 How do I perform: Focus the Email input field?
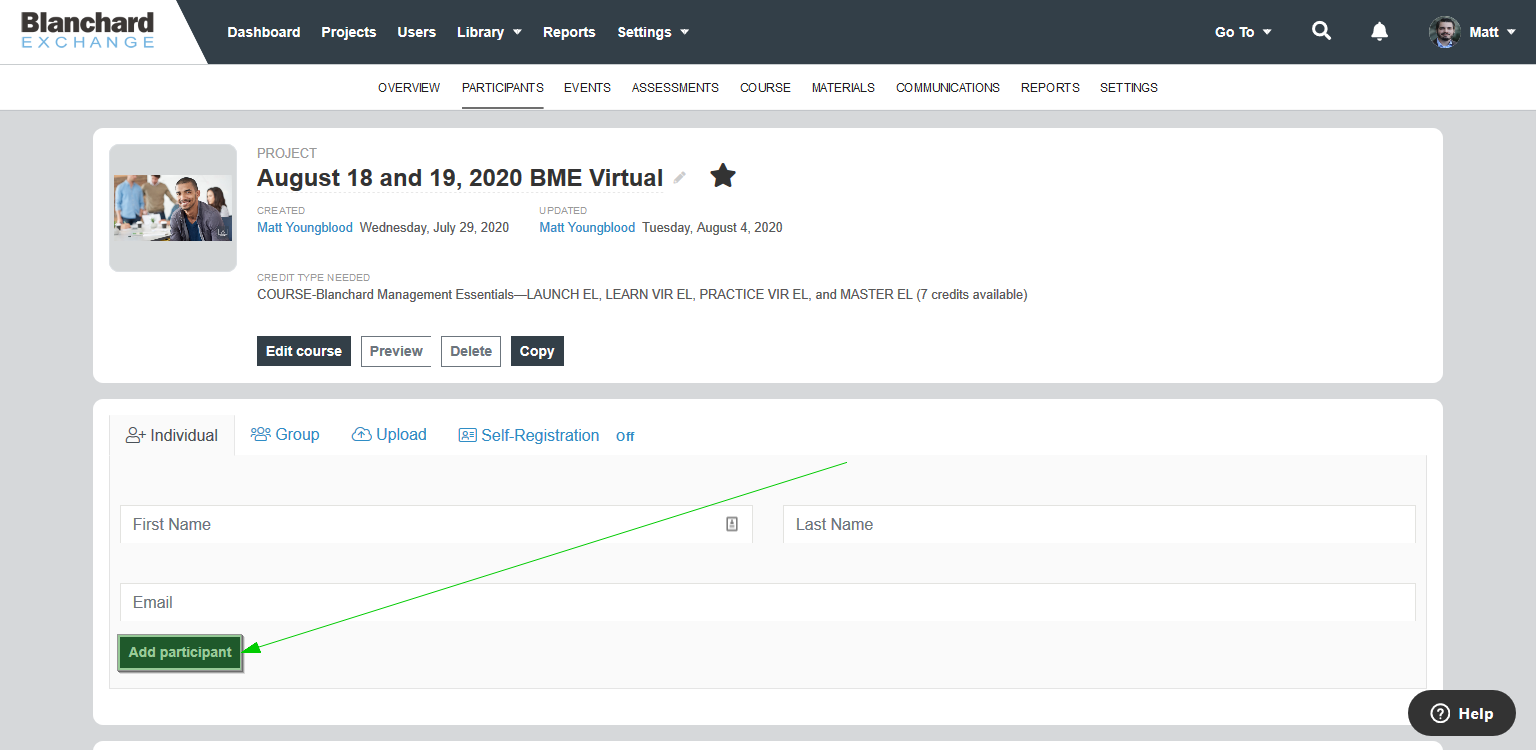(x=768, y=602)
